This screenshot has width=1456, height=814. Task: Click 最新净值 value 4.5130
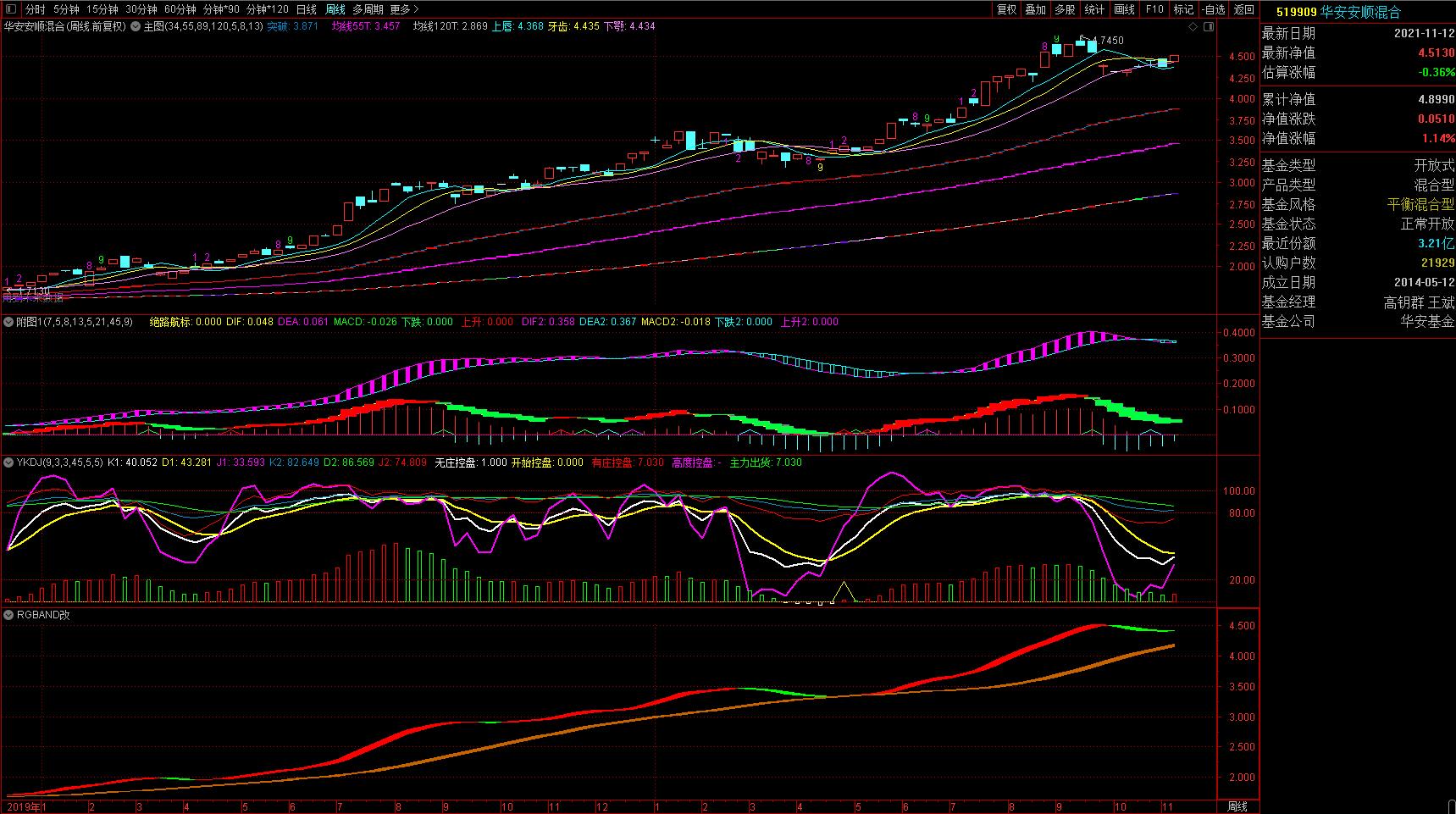pyautogui.click(x=1437, y=53)
